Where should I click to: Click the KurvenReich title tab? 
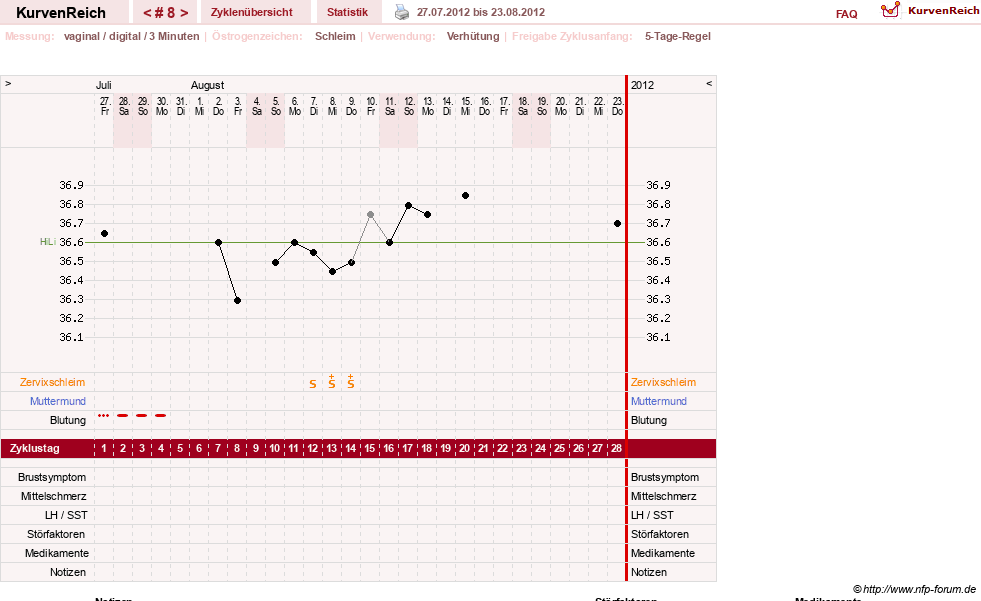61,13
